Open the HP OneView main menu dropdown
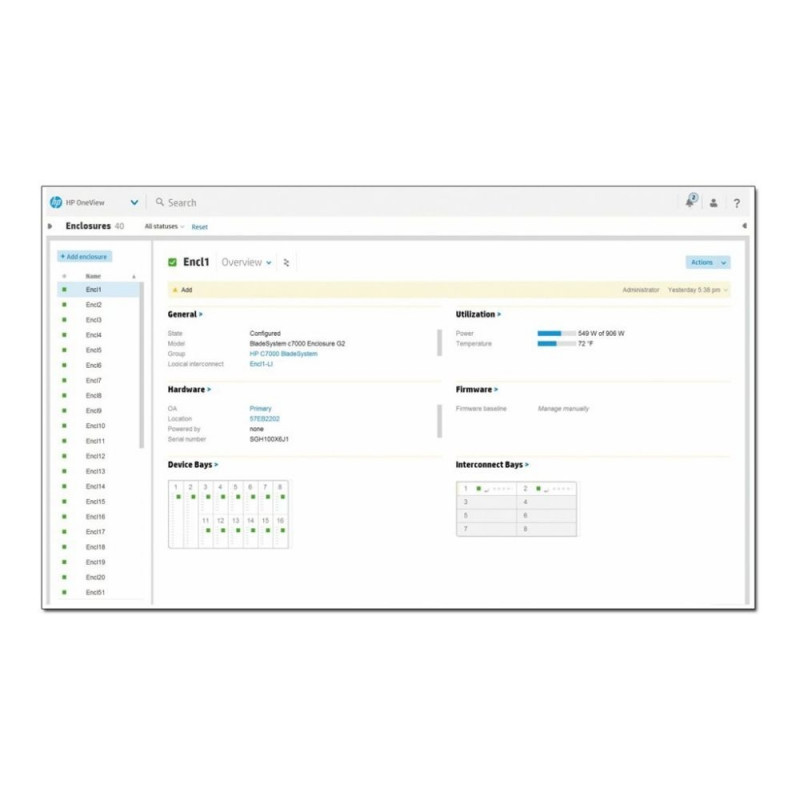The height and width of the screenshot is (800, 800). 134,202
